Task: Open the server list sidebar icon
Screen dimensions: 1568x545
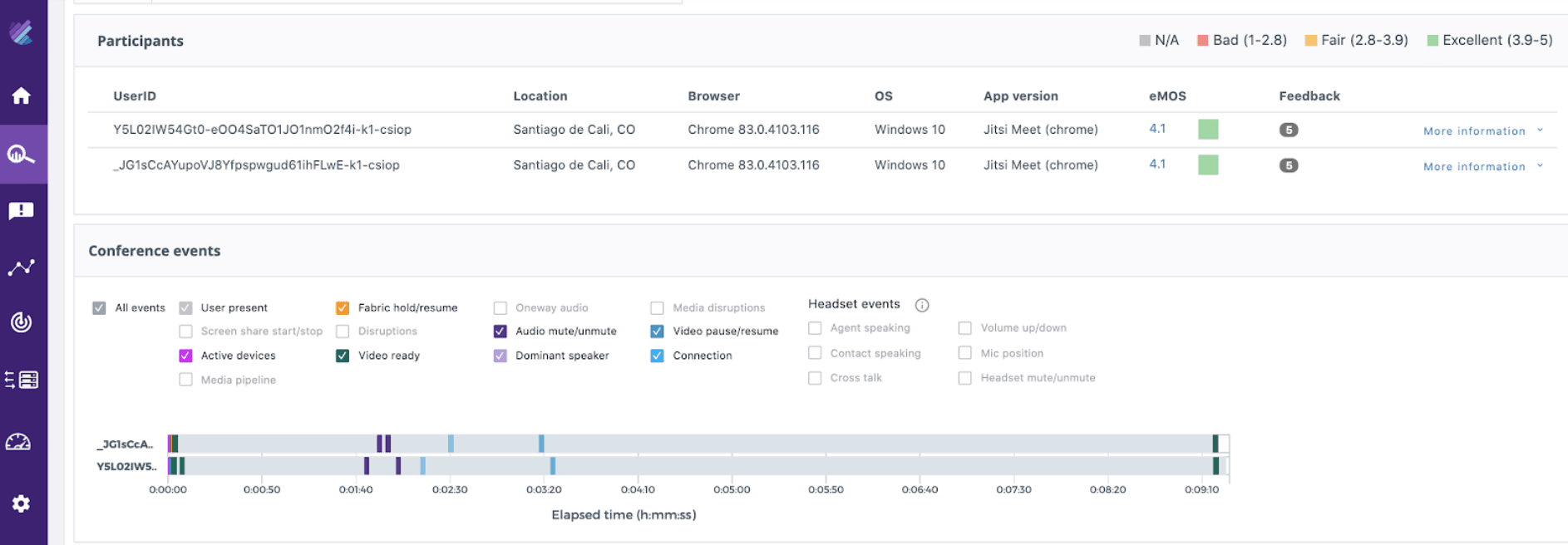Action: (x=22, y=380)
